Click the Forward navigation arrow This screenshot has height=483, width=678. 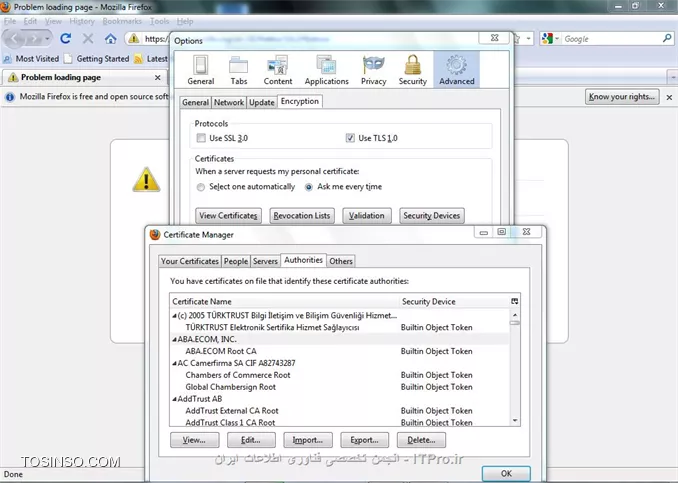pos(34,39)
